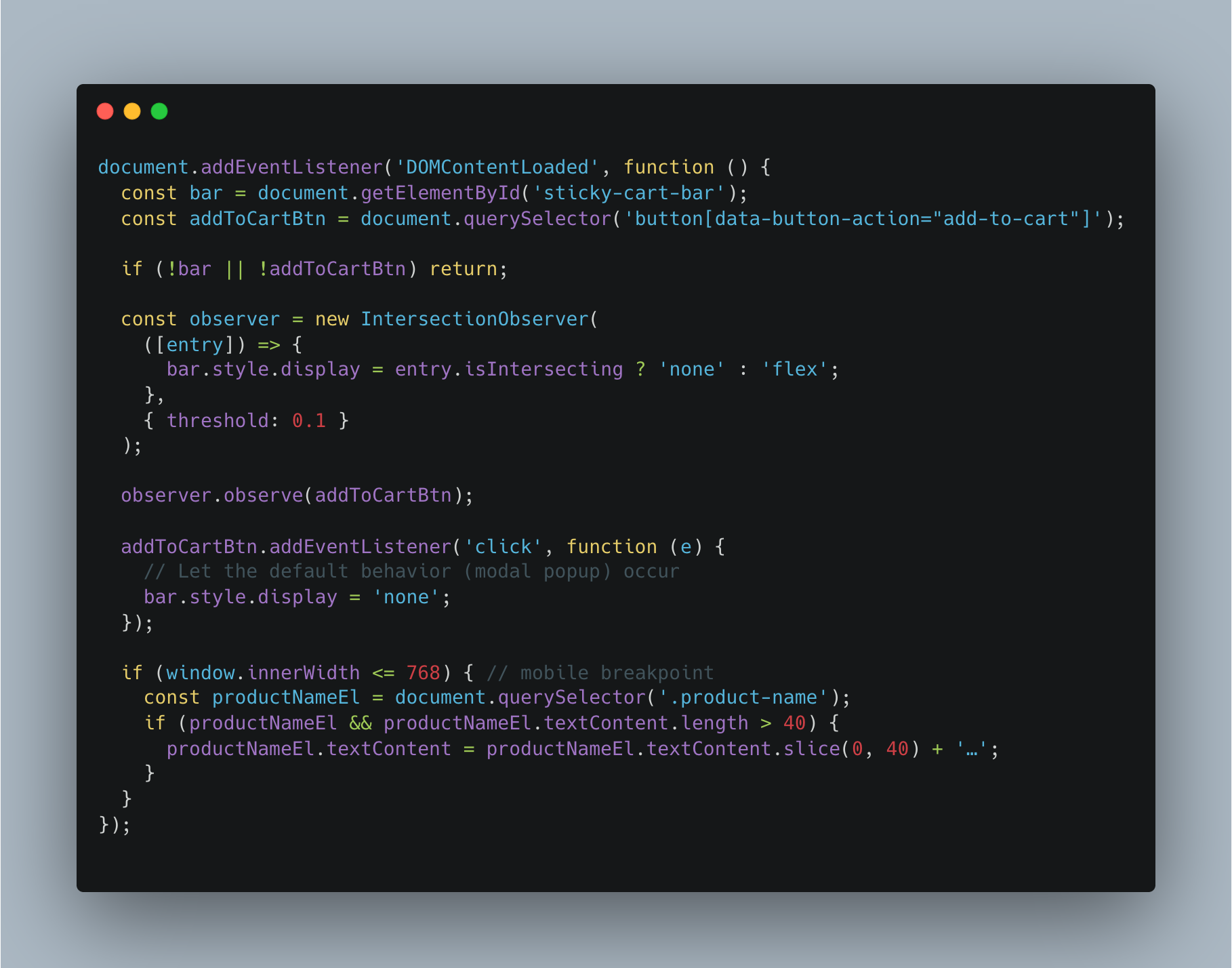Click the '.product-name' selector string
Screen dimensions: 1232x968
point(743,698)
